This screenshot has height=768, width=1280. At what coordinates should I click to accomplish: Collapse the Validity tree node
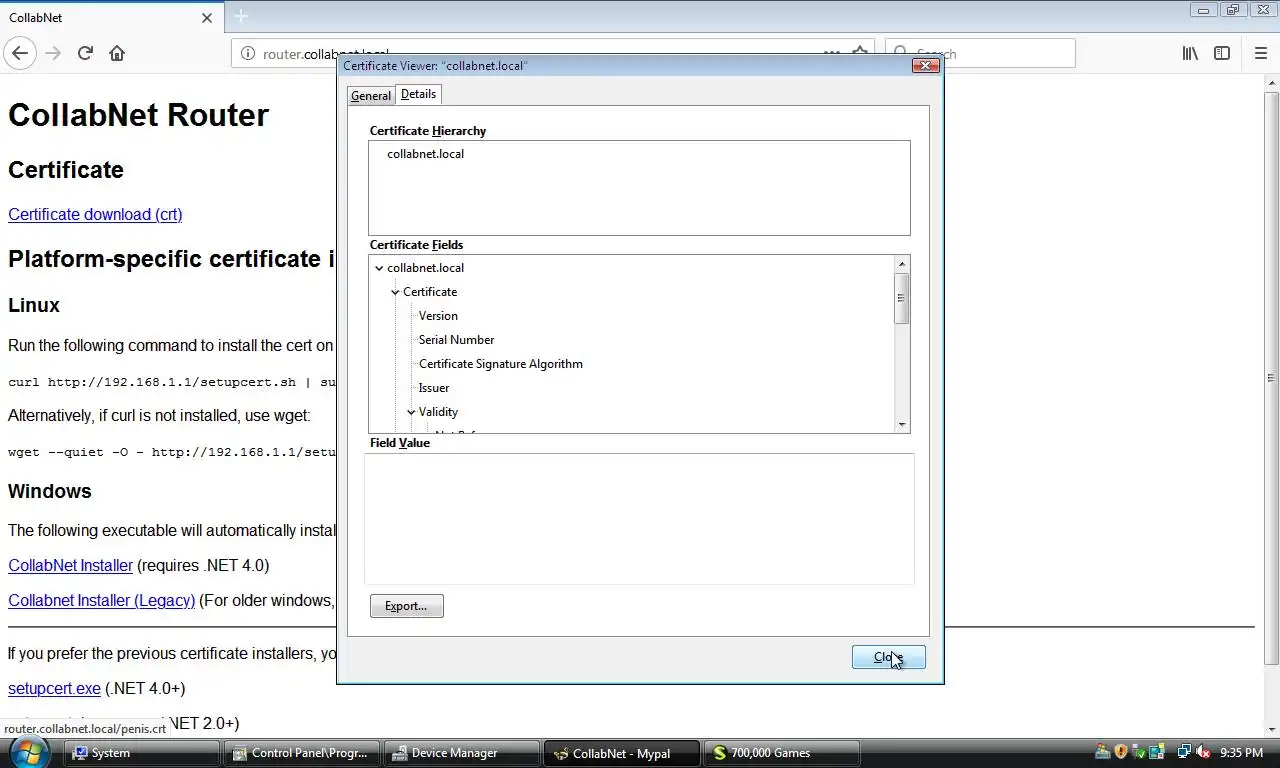click(x=411, y=412)
